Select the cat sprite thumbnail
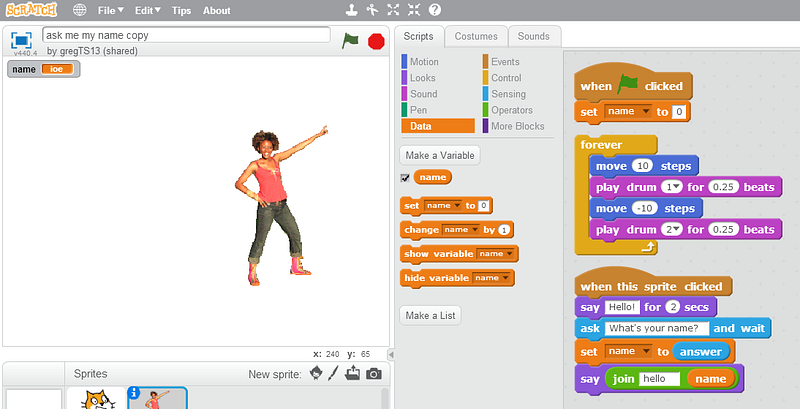 [96, 399]
